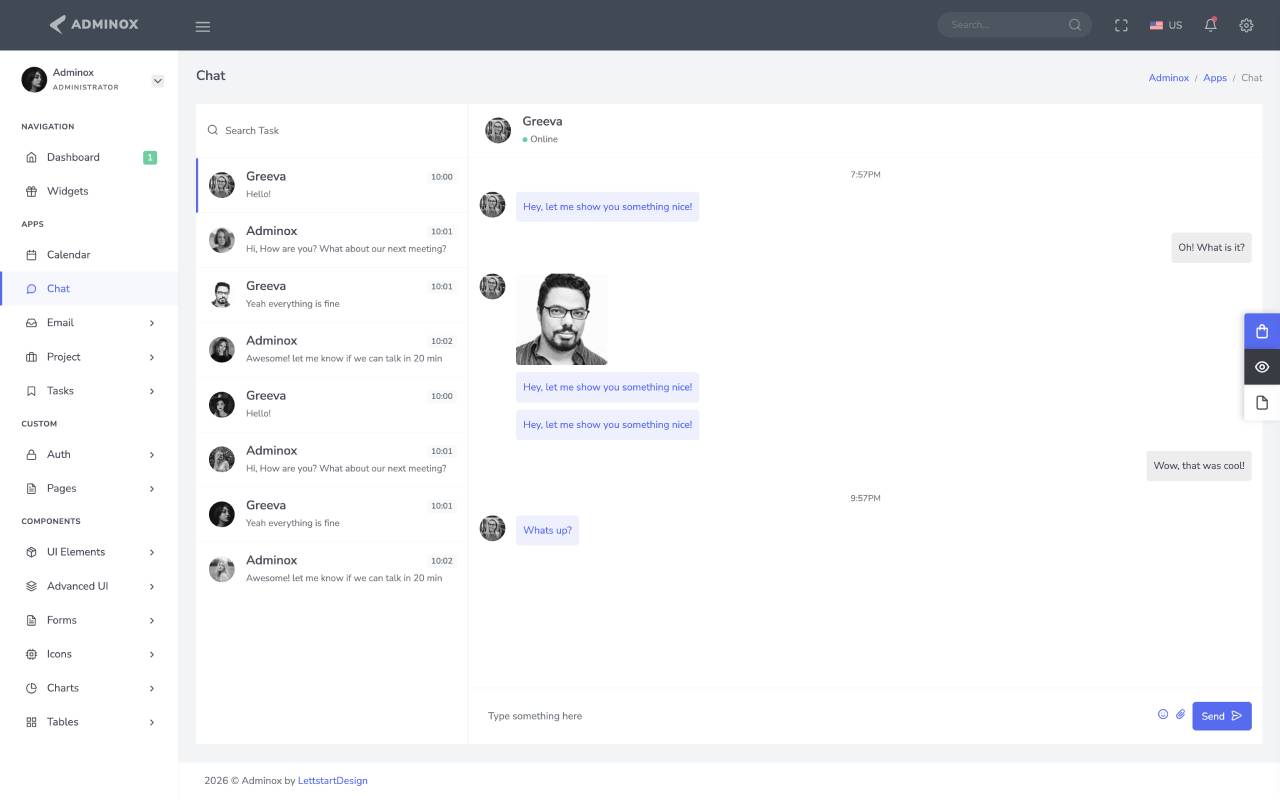Open Dashboard from the sidebar

(89, 157)
